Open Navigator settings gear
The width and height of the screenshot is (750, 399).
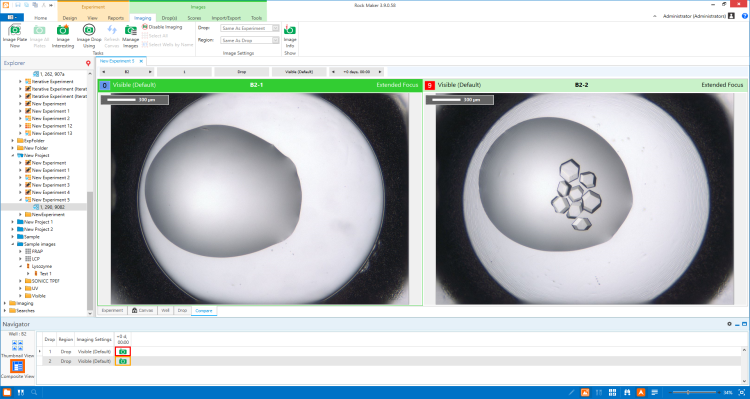click(729, 324)
